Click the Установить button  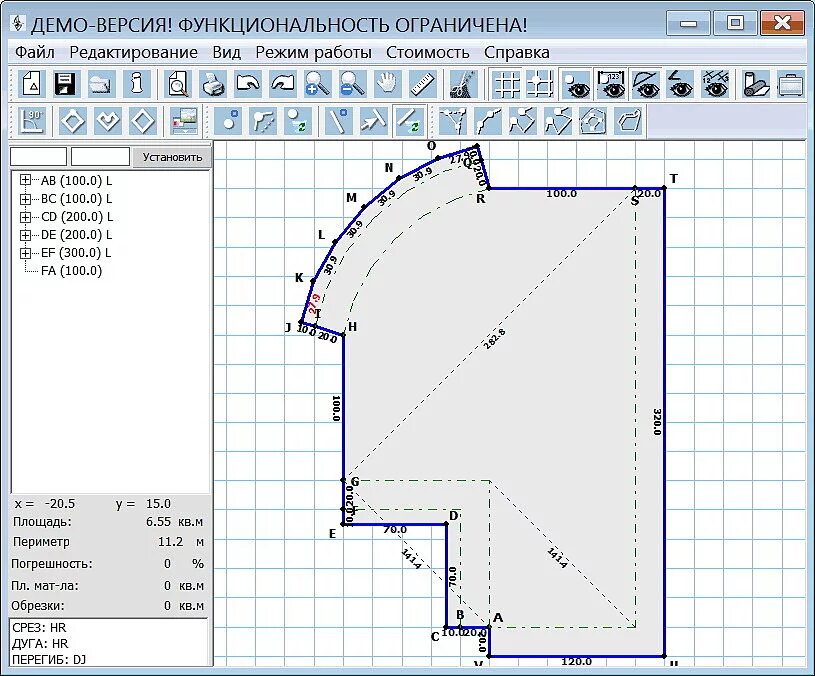[172, 157]
